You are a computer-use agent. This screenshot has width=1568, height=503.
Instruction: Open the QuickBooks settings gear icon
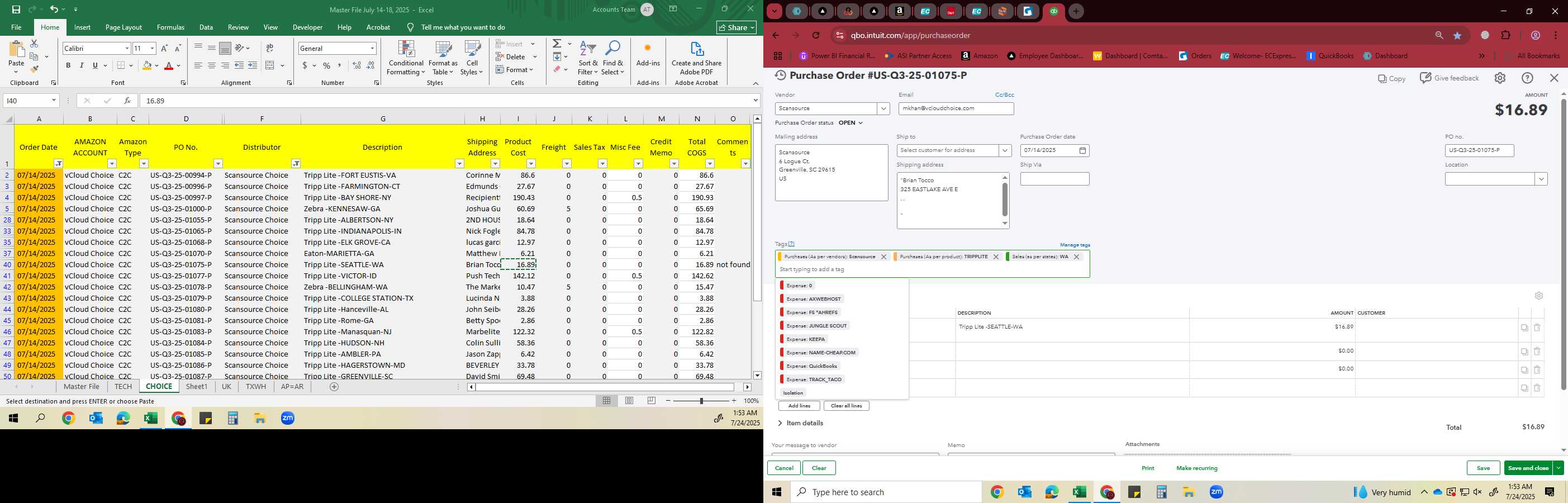coord(1500,78)
